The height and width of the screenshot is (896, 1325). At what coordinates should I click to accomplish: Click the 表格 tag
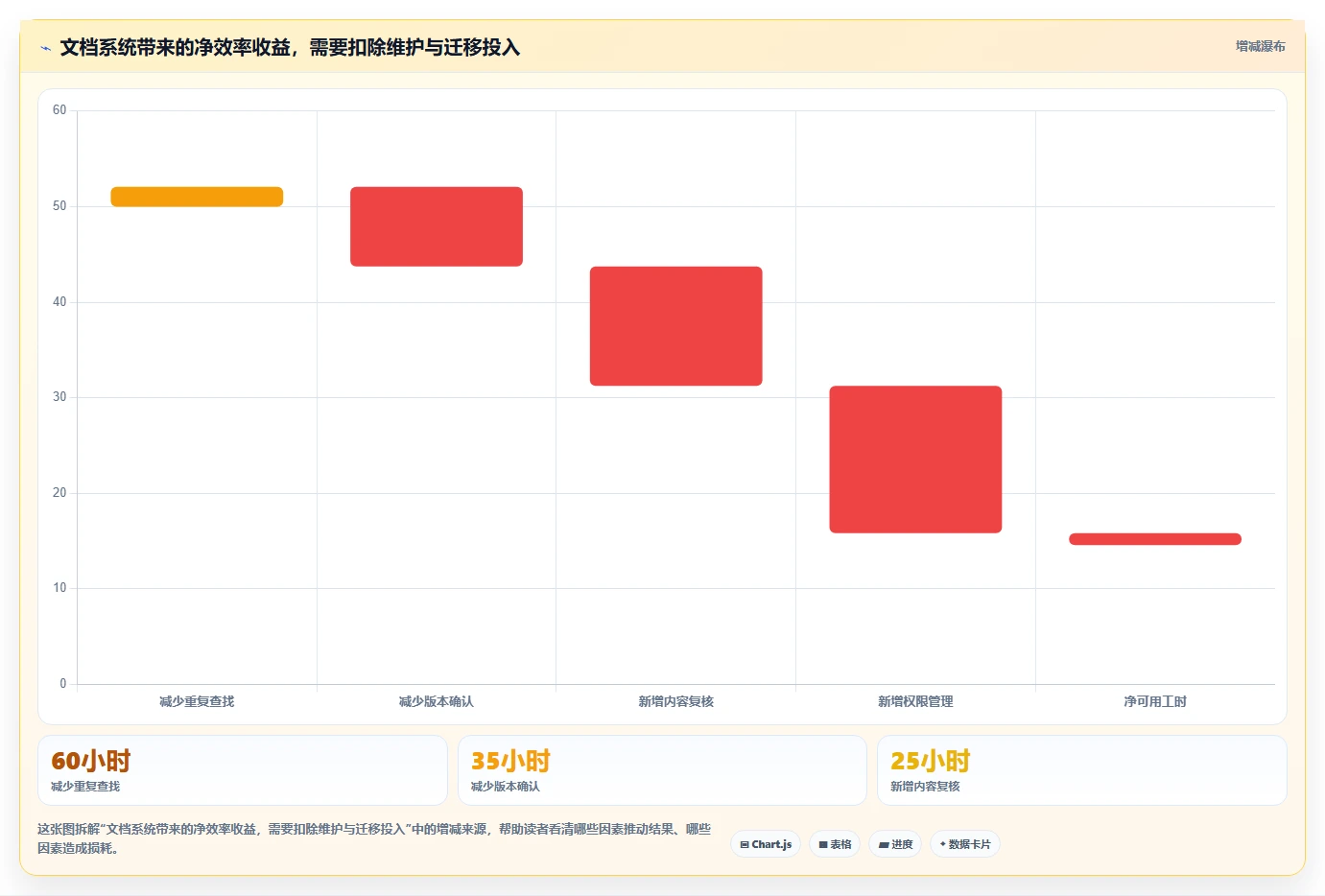(835, 844)
